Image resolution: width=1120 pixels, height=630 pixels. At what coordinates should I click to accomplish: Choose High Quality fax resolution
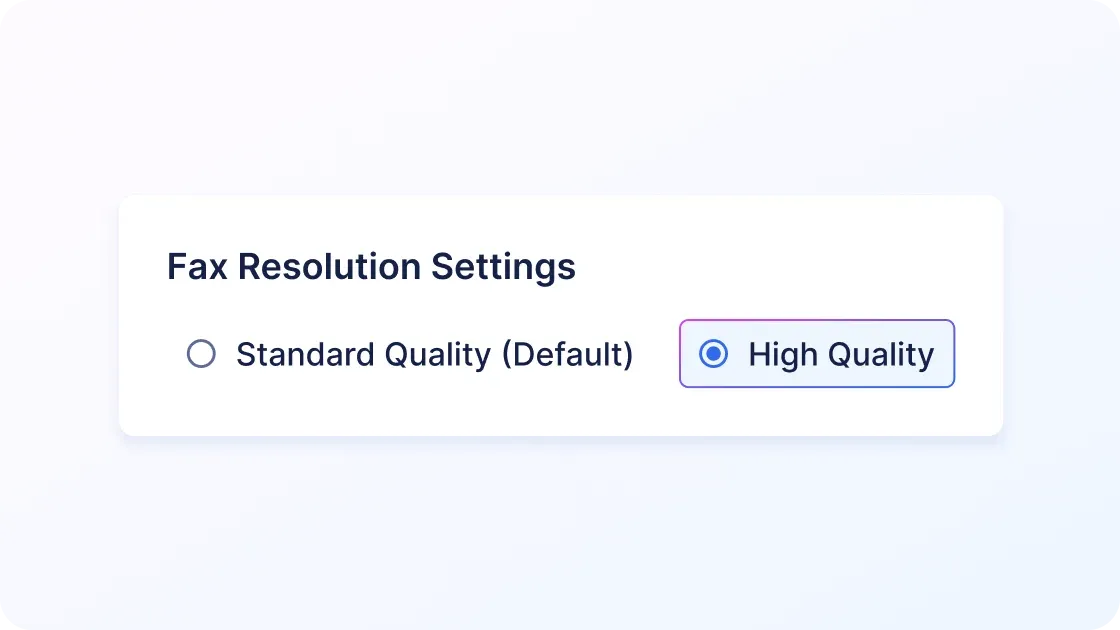[713, 354]
